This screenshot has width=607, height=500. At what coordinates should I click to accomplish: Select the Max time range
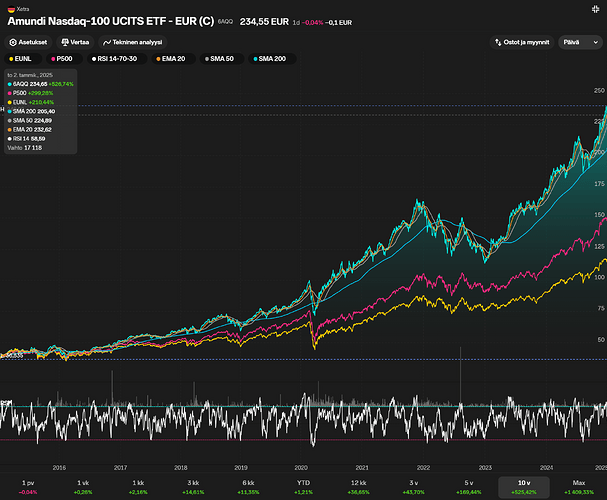pyautogui.click(x=579, y=487)
